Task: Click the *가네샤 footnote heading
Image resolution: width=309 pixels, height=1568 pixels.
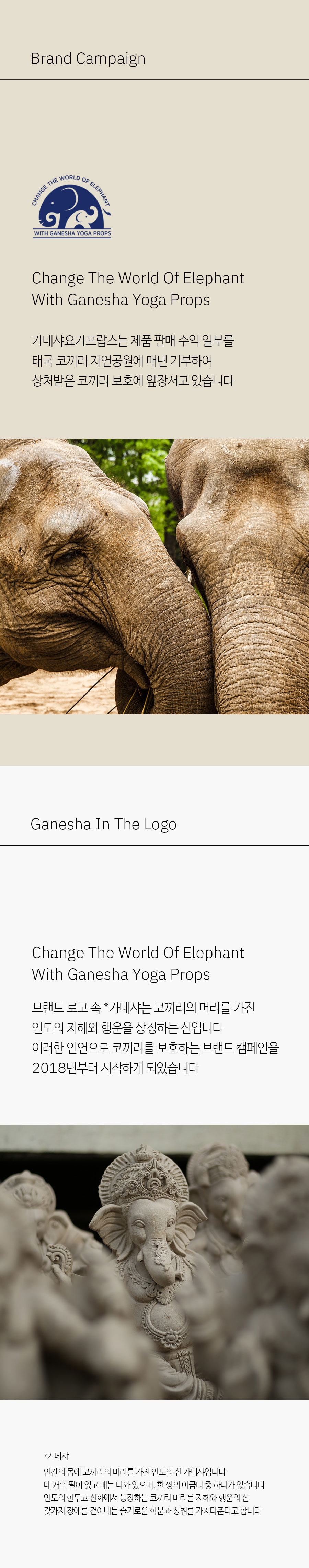Action: (x=56, y=1456)
